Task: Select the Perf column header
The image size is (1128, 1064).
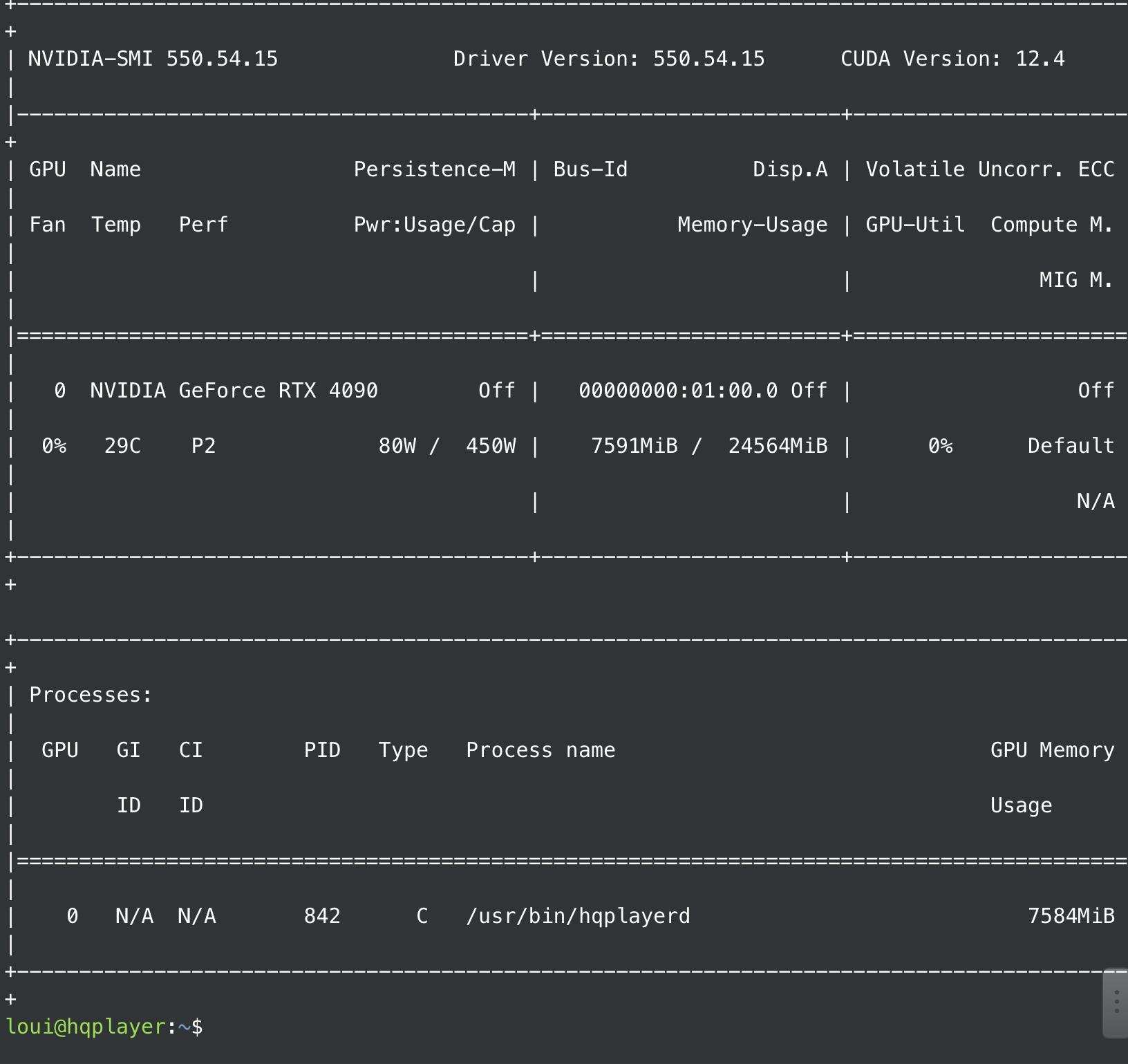Action: coord(203,225)
